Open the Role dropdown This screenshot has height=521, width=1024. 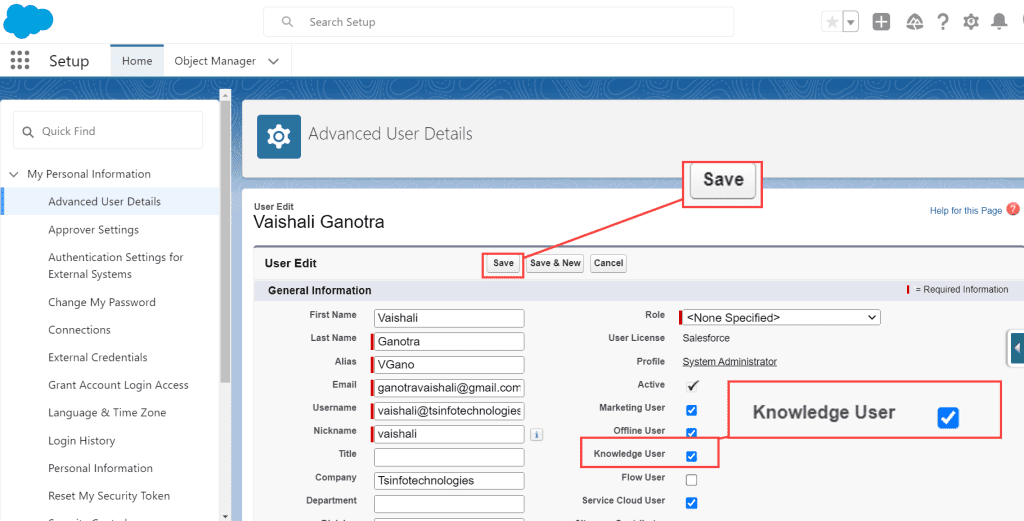782,317
